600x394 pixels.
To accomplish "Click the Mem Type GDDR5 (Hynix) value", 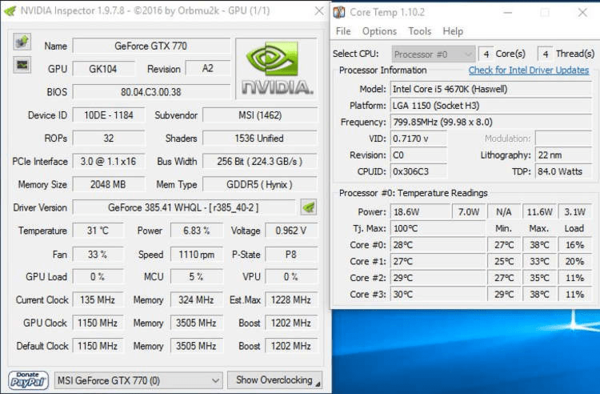I will tap(260, 184).
